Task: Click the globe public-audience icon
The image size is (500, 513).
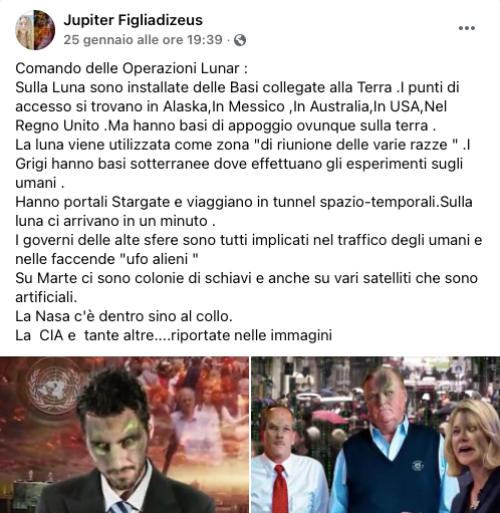Action: [240, 40]
